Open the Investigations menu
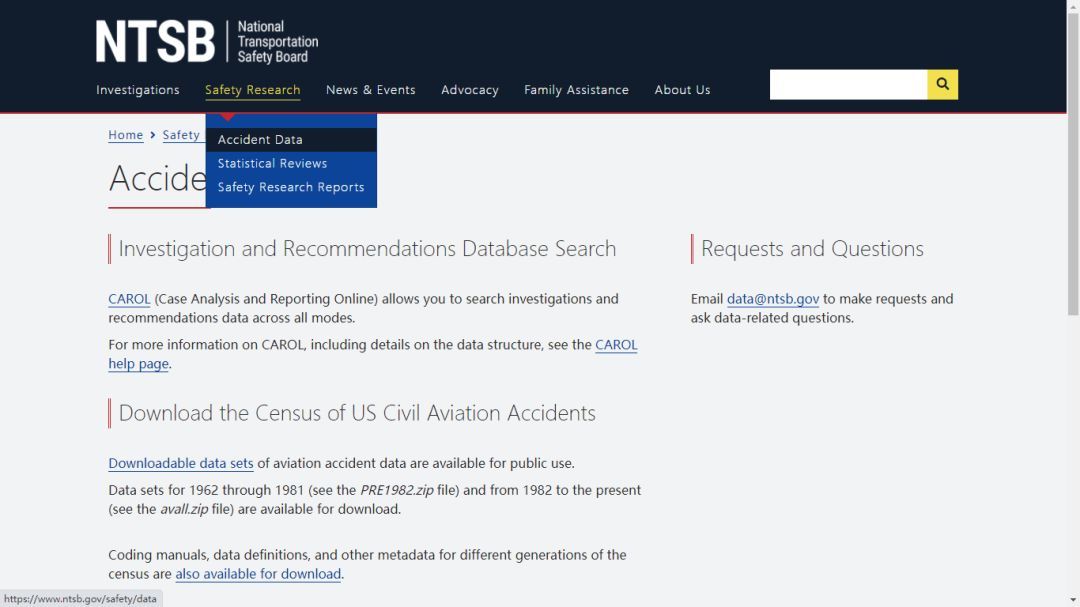1080x607 pixels. tap(138, 90)
